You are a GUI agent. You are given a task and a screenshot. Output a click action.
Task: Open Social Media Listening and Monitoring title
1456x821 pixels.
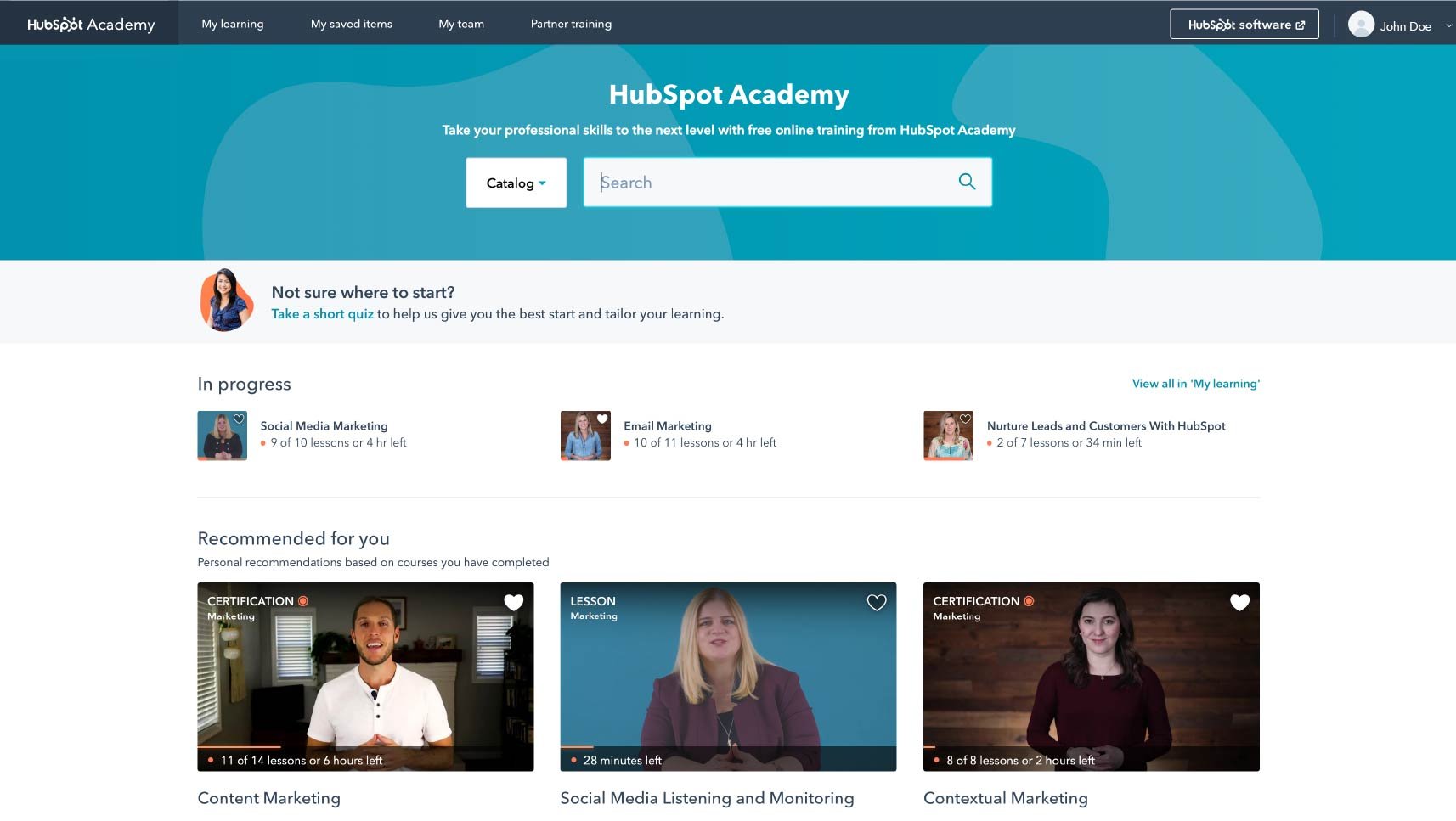(x=707, y=798)
